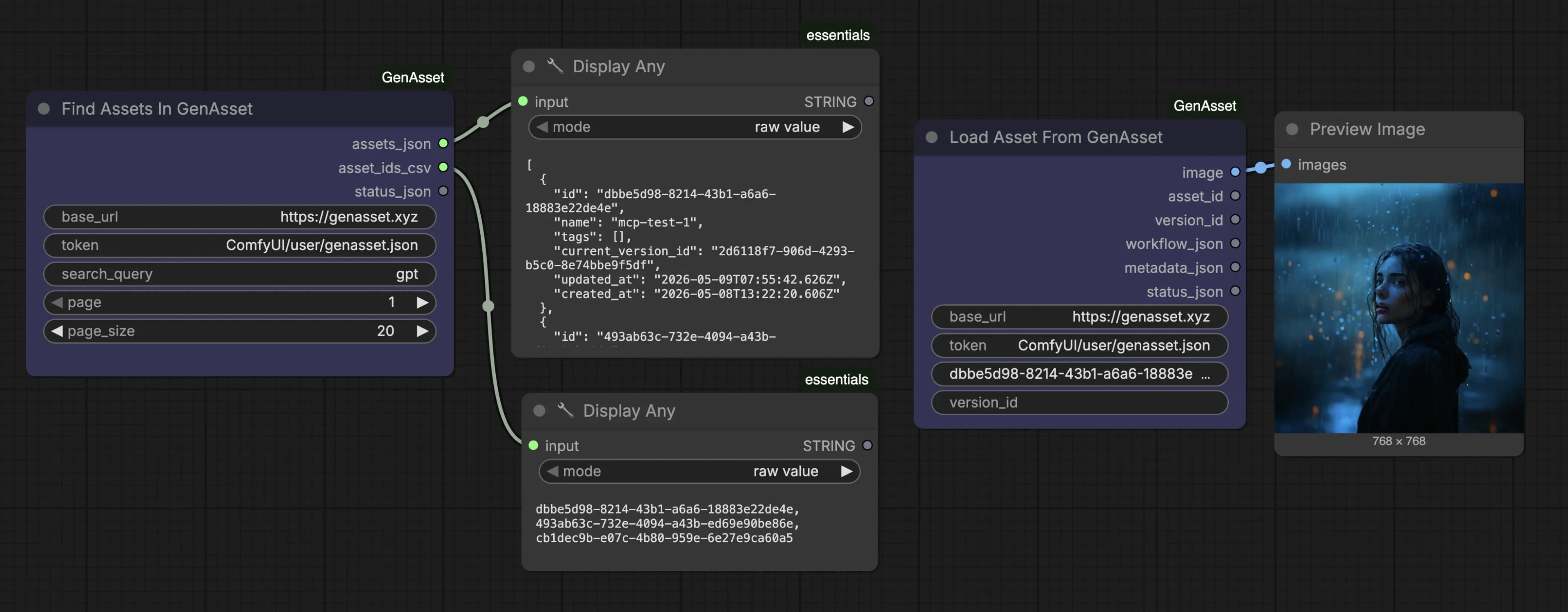Previous mode option on upper Display Any
The height and width of the screenshot is (612, 1568).
[x=542, y=127]
